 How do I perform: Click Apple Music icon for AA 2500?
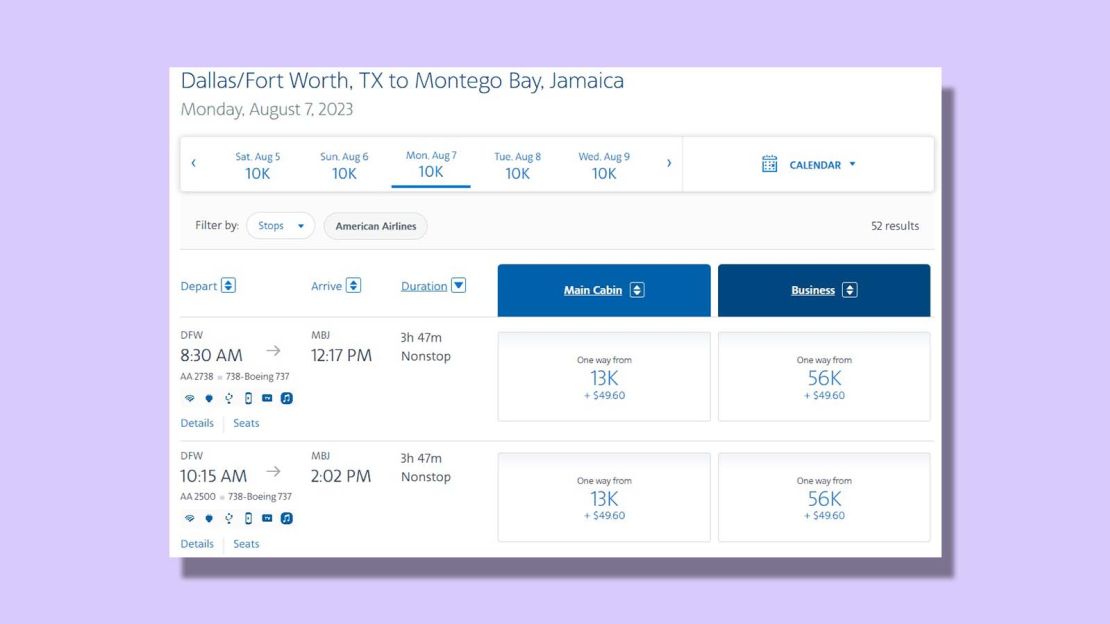click(287, 518)
